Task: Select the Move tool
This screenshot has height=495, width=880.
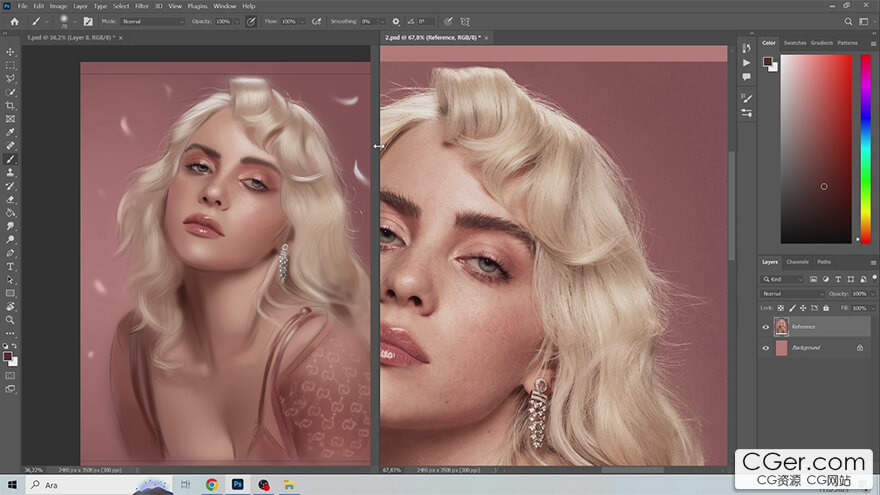Action: [x=10, y=52]
